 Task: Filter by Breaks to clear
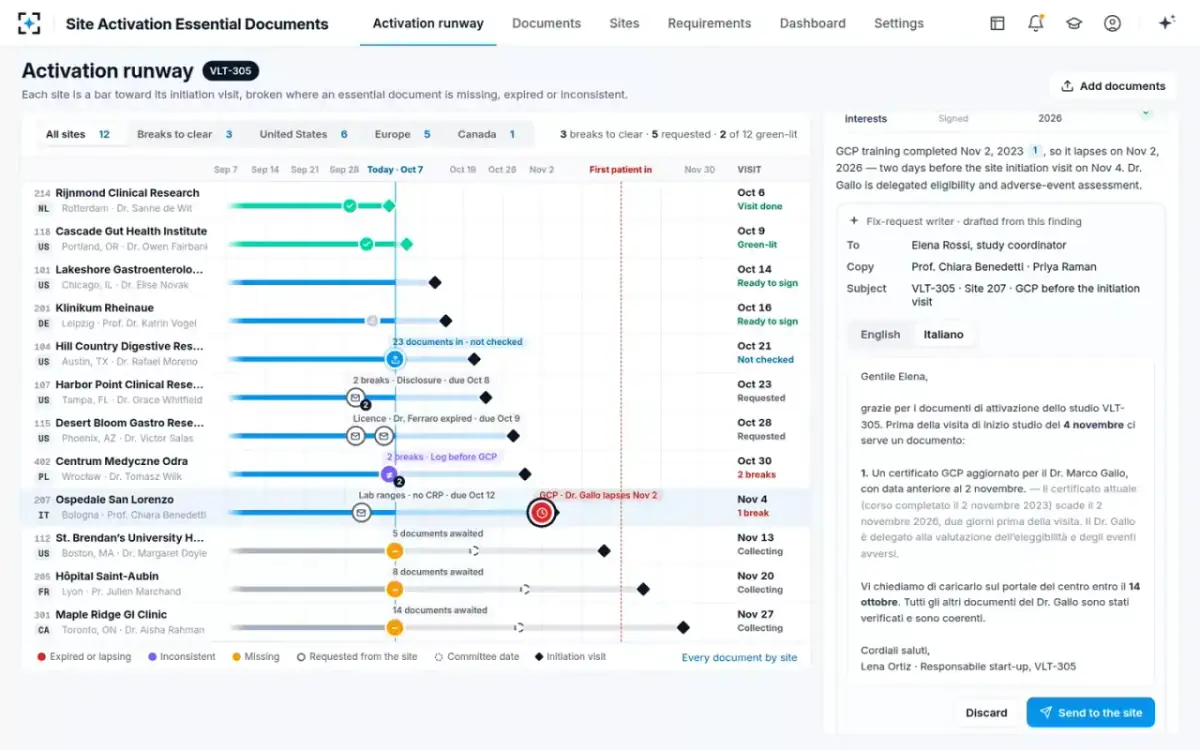[x=185, y=134]
